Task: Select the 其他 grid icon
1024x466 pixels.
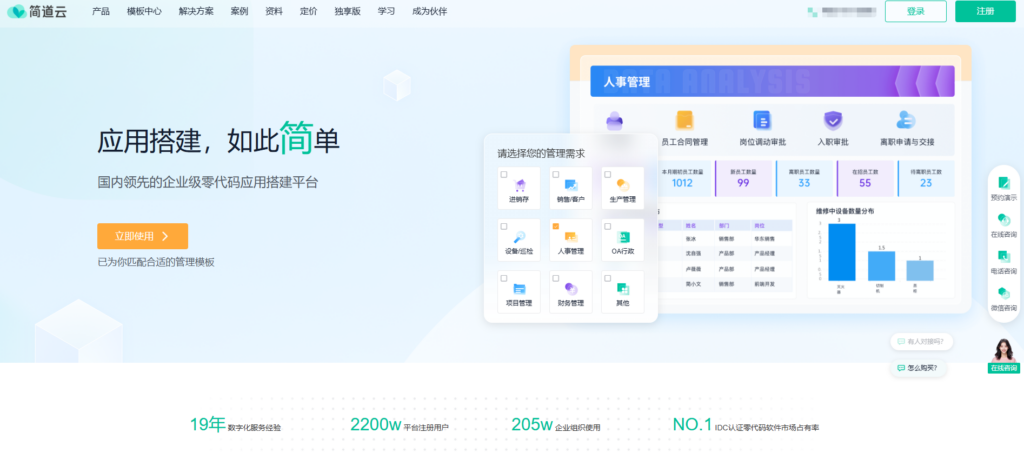Action: tap(624, 288)
